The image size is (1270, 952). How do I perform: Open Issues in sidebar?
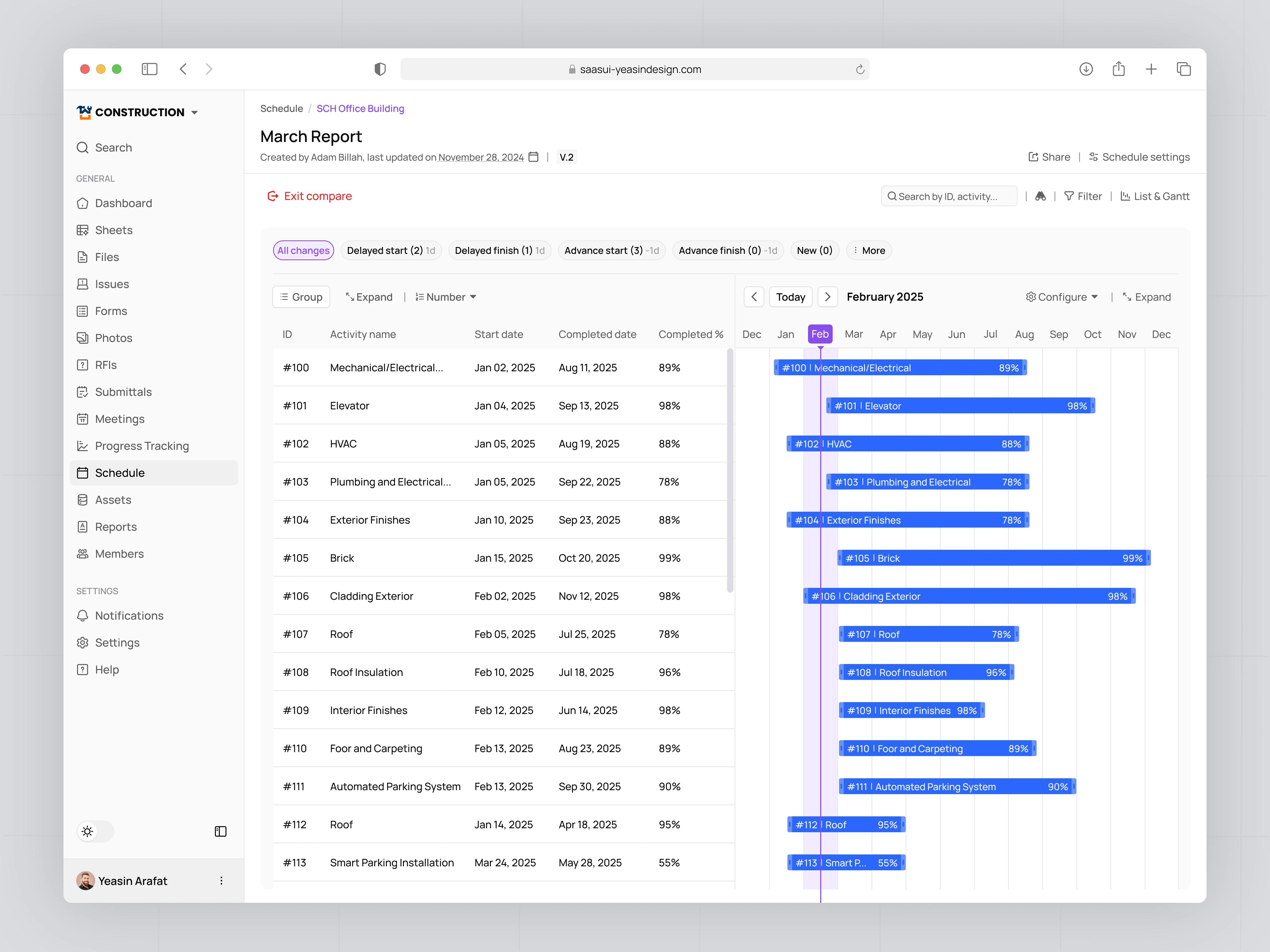coord(154,284)
